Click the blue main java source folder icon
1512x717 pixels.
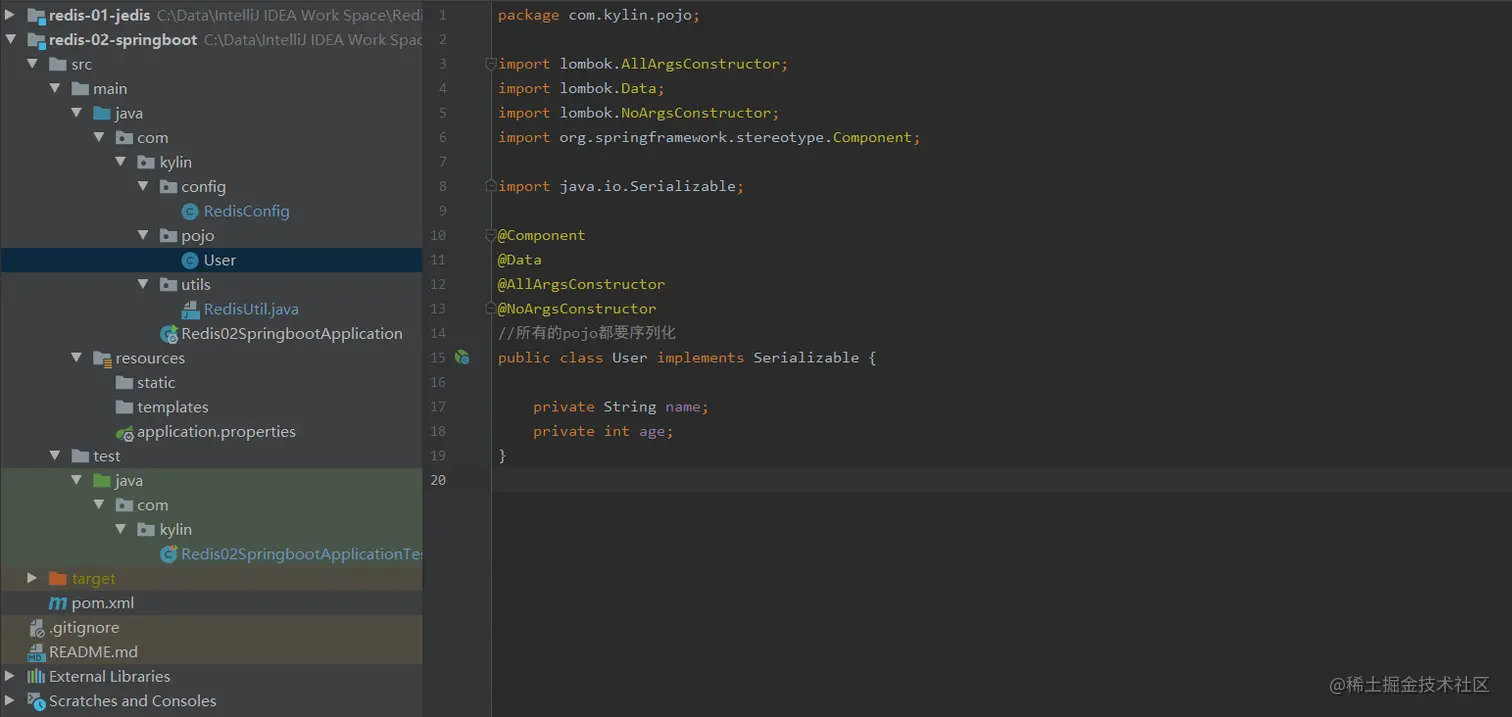(102, 113)
